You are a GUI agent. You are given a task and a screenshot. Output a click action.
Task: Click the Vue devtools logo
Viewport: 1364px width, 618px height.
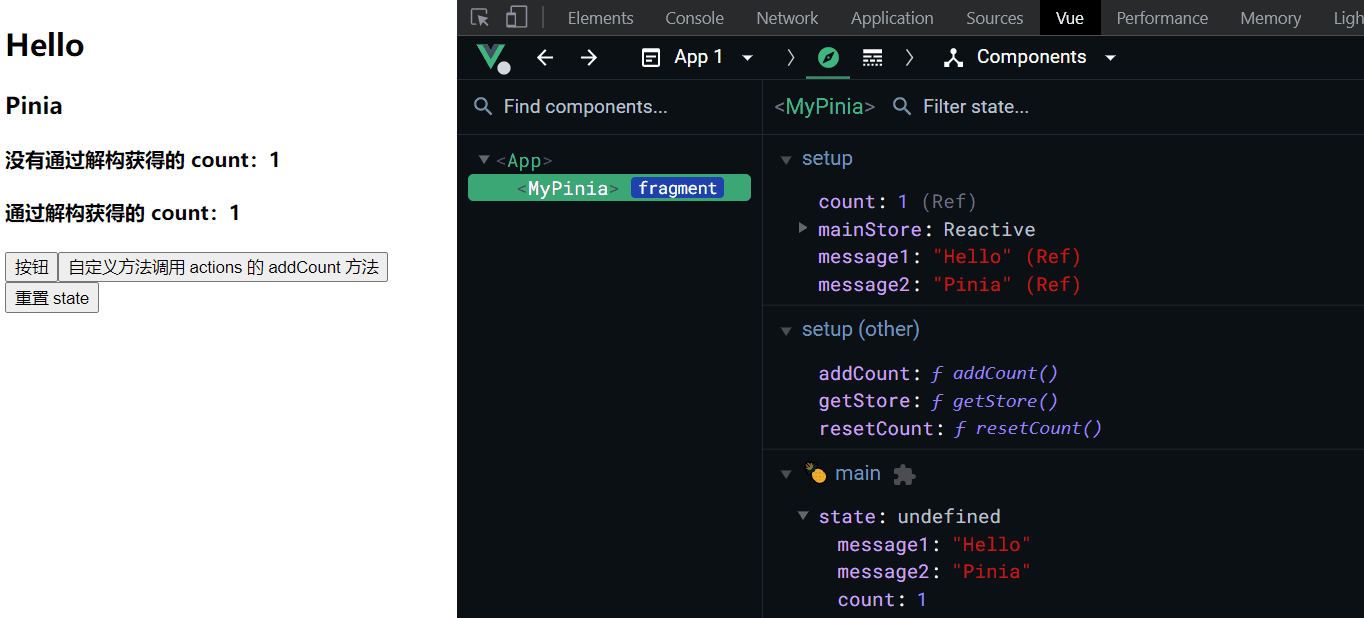coord(492,58)
